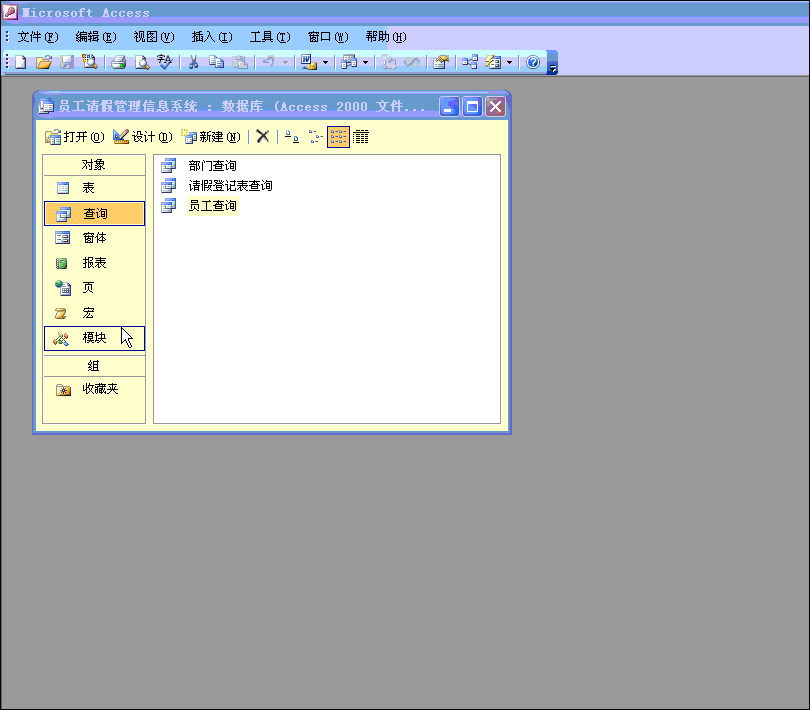
Task: Select the 查询 object type
Action: 94,213
